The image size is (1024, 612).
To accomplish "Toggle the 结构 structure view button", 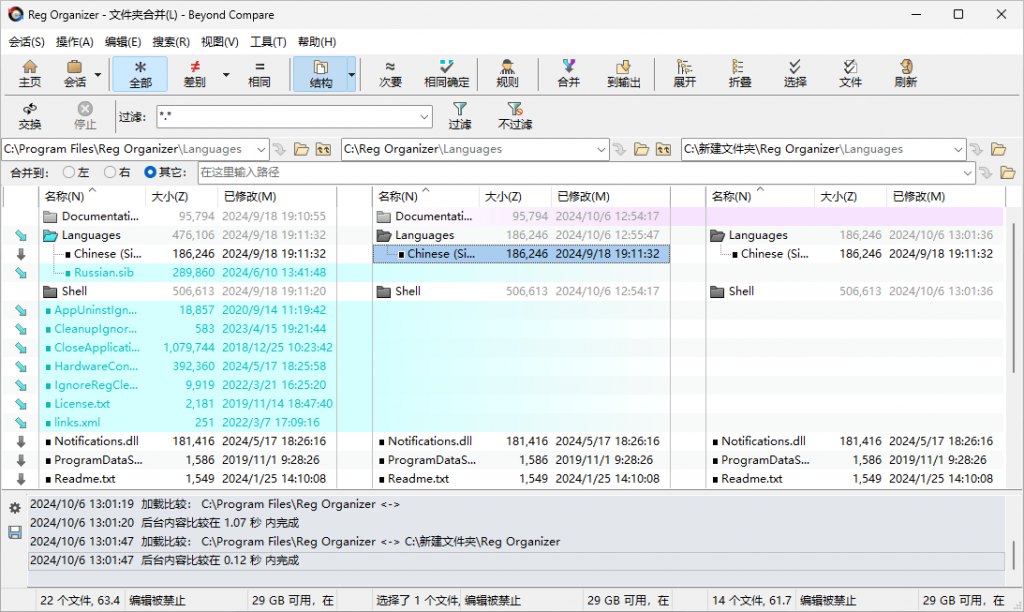I will tap(320, 74).
